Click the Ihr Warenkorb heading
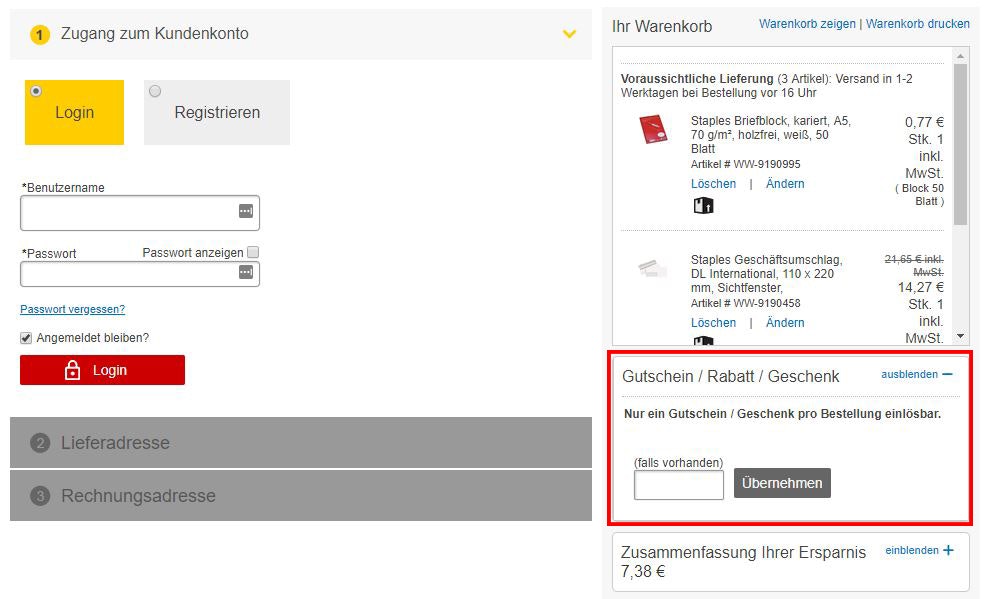Viewport: 987px width, 599px height. (662, 26)
